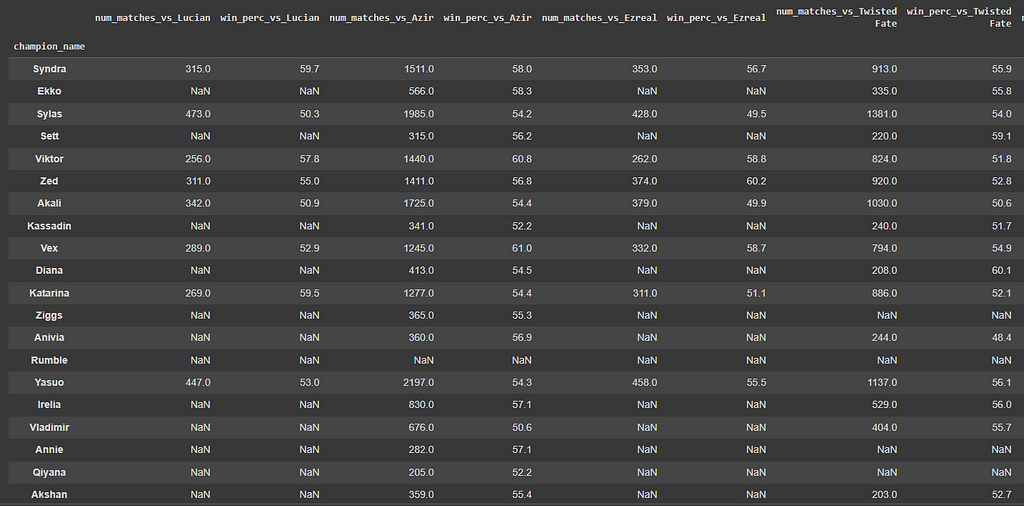The height and width of the screenshot is (506, 1024).
Task: Click the num_matches_vs_Ezreal column header
Action: [600, 18]
